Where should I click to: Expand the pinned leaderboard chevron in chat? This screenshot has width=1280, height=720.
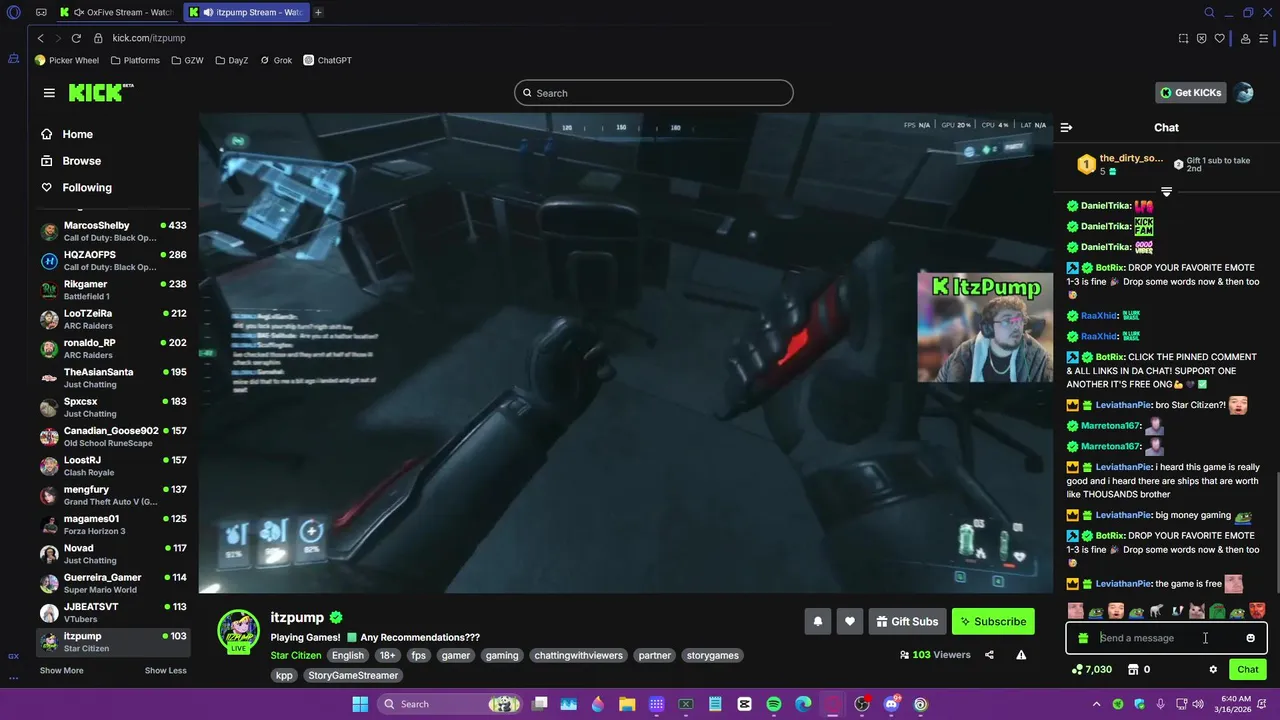pos(1166,191)
